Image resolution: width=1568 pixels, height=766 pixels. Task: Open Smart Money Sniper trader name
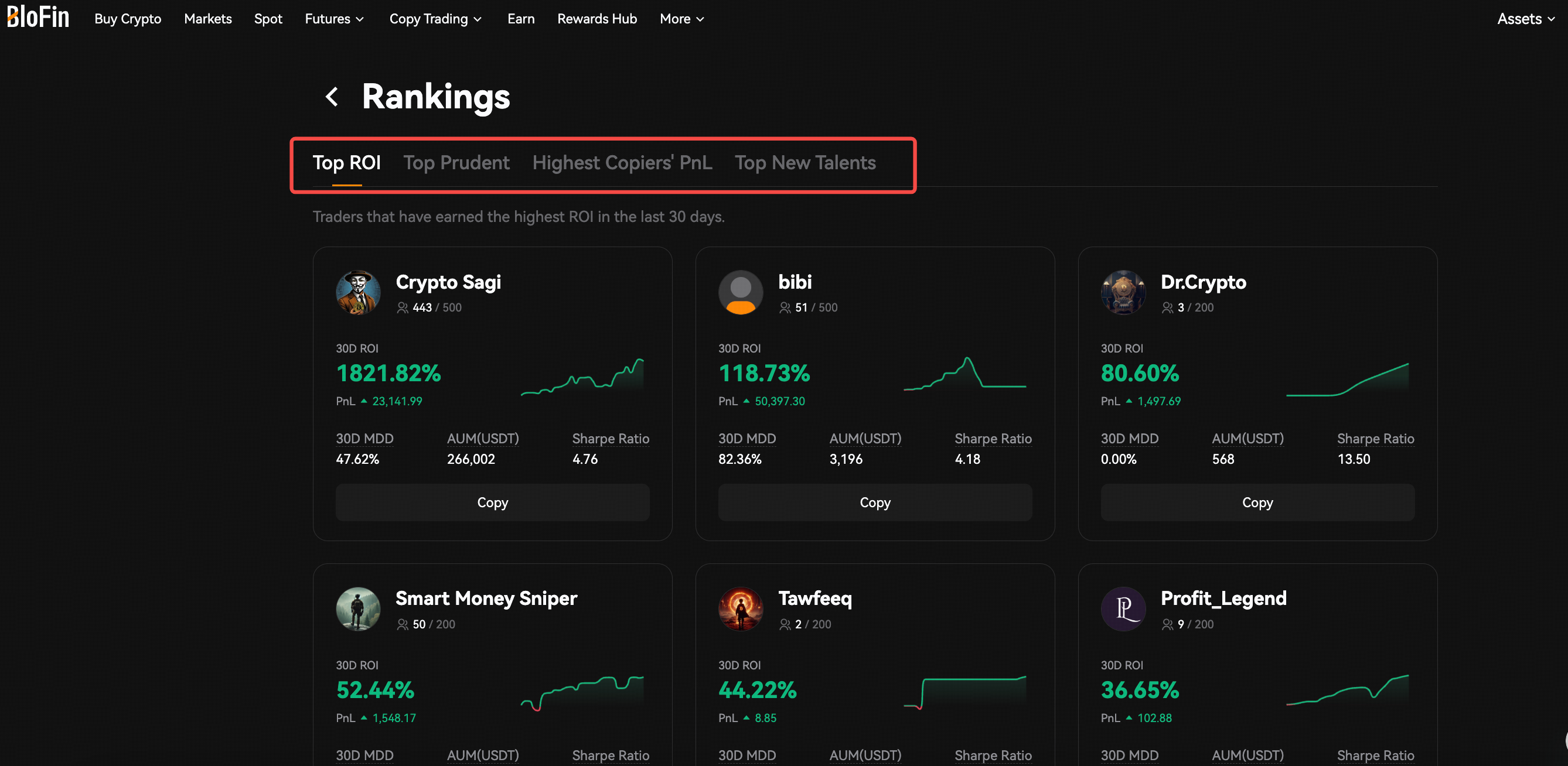point(486,599)
